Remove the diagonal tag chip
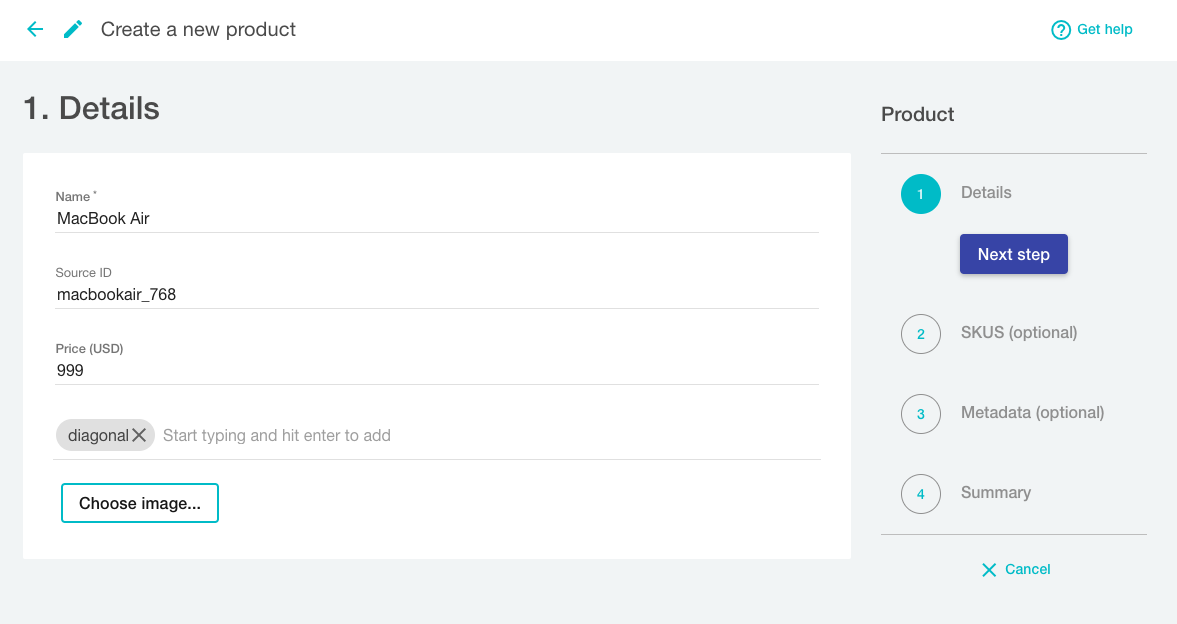Image resolution: width=1177 pixels, height=624 pixels. [139, 435]
